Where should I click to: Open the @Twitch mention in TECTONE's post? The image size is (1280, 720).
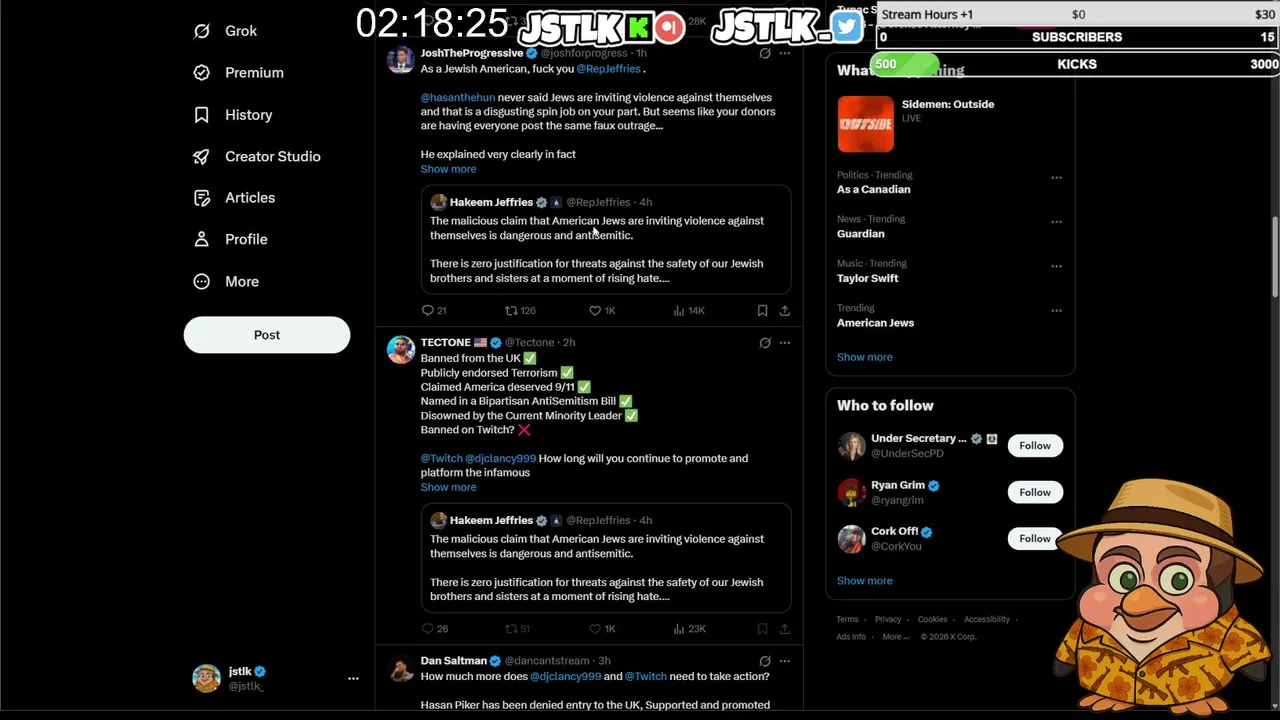pos(441,458)
